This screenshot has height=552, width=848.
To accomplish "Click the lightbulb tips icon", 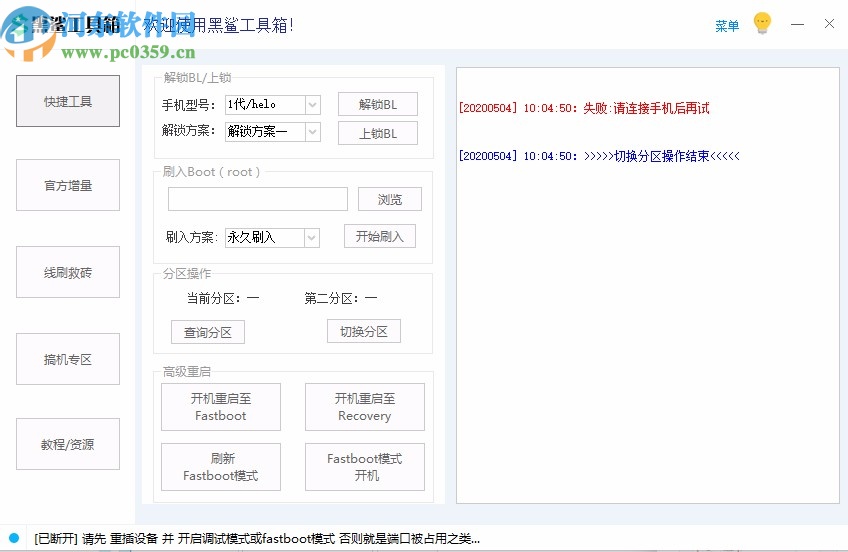I will click(x=763, y=24).
